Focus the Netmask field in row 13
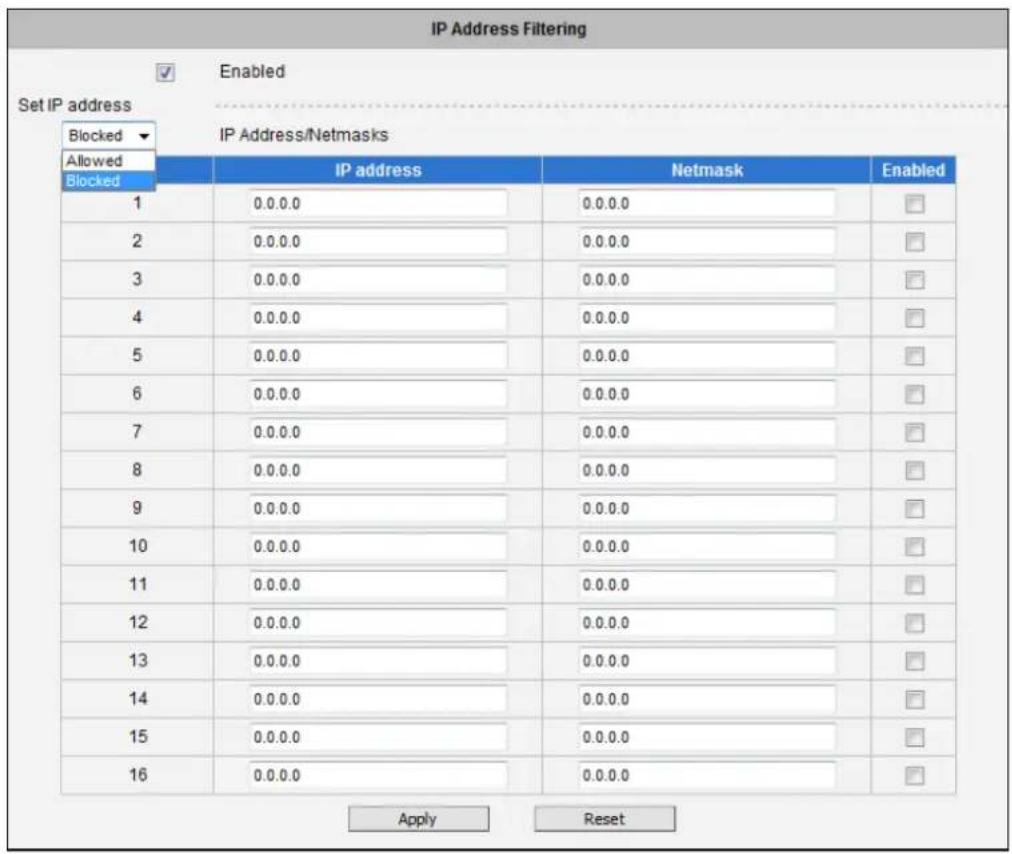The height and width of the screenshot is (854, 1012). (x=707, y=661)
